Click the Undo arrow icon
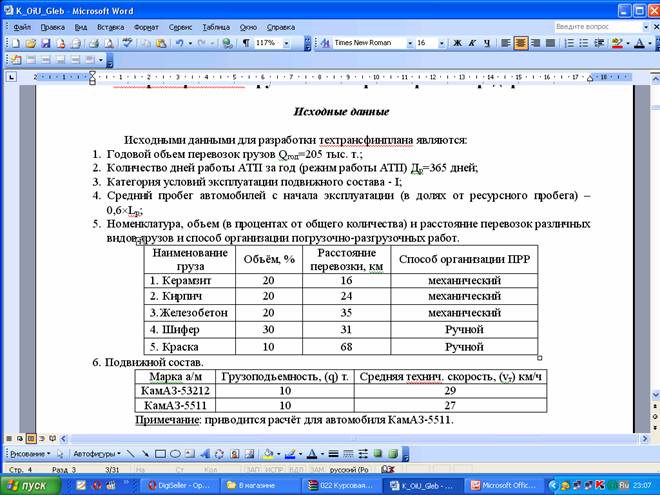The width and height of the screenshot is (660, 495). 179,44
